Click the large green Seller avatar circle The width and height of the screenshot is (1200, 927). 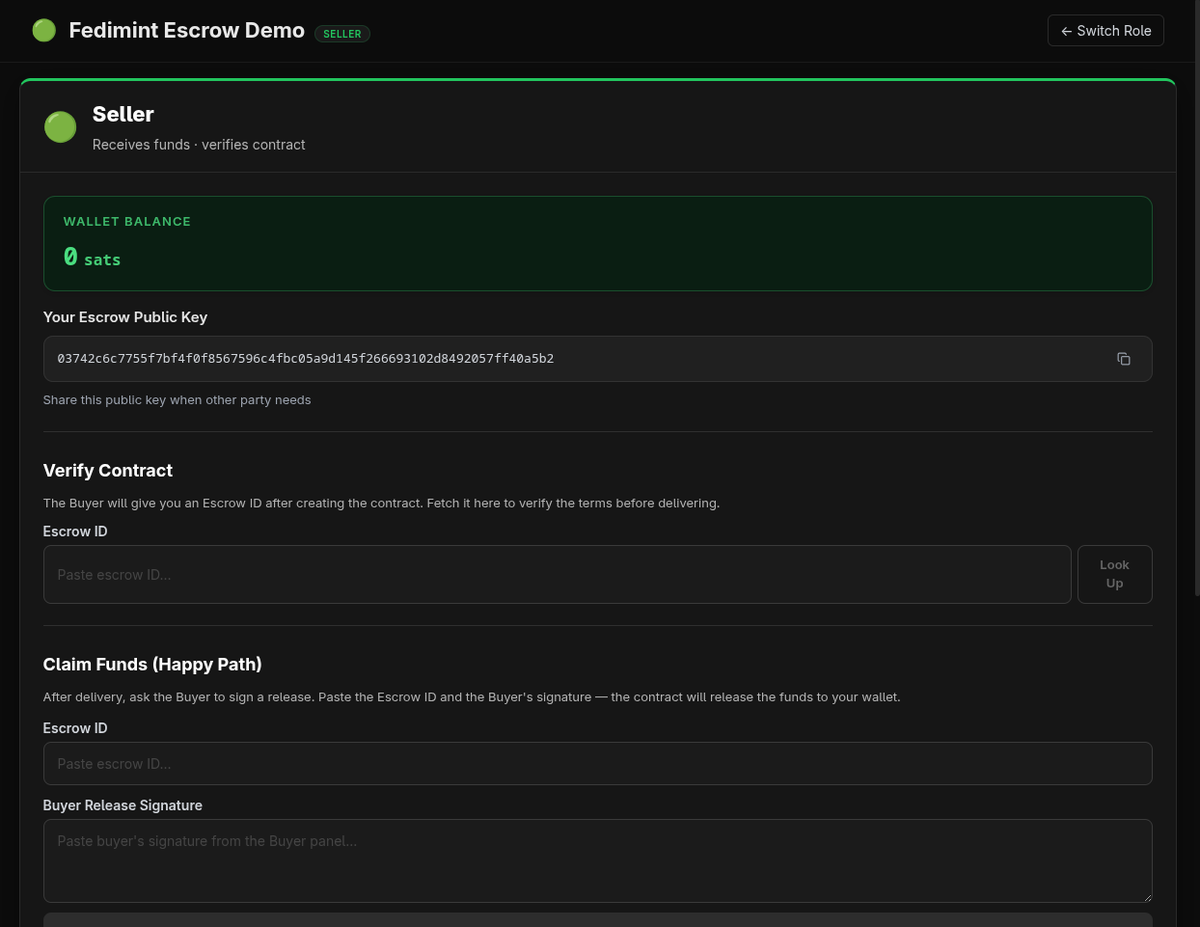point(60,128)
